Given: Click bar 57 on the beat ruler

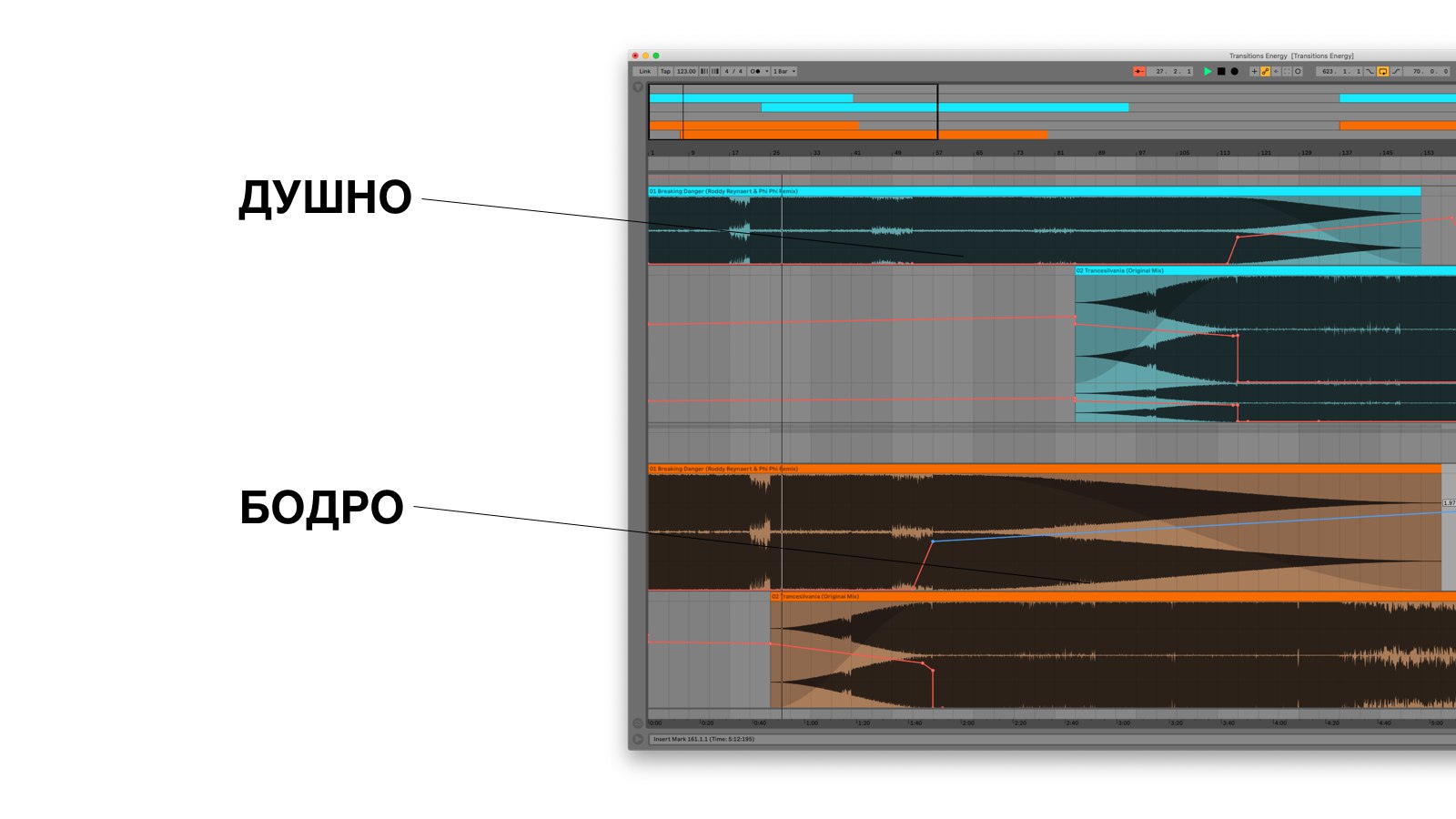Looking at the screenshot, I should [x=938, y=153].
